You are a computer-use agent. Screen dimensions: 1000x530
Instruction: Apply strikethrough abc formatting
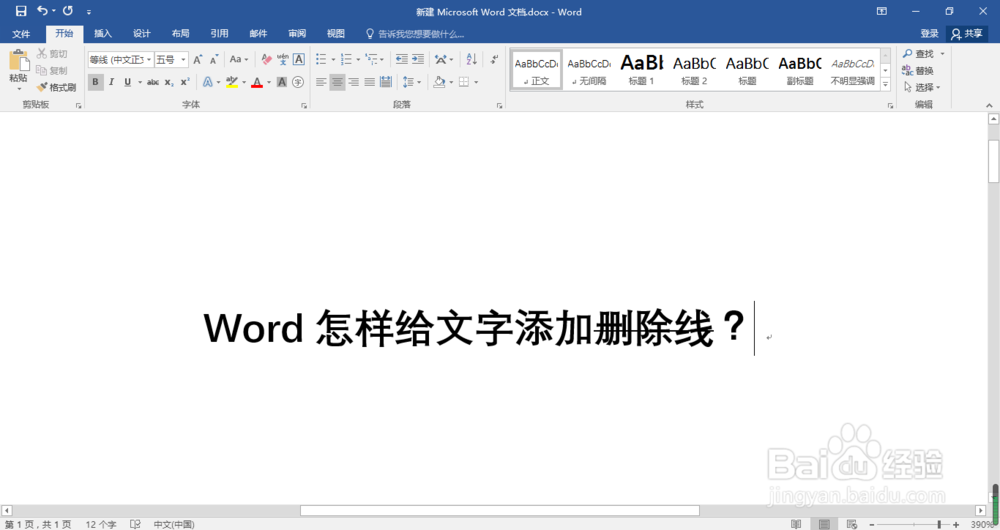click(x=153, y=82)
